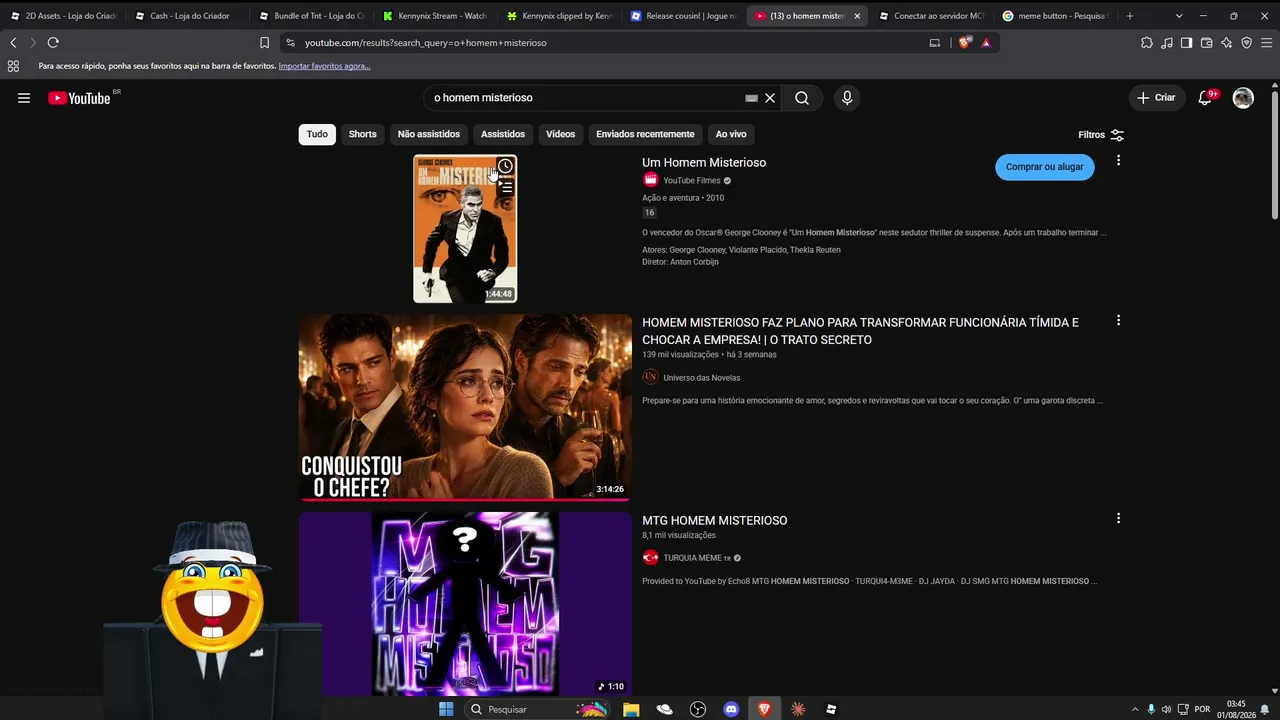Show Ao vivo results only
The width and height of the screenshot is (1280, 720).
pyautogui.click(x=731, y=134)
